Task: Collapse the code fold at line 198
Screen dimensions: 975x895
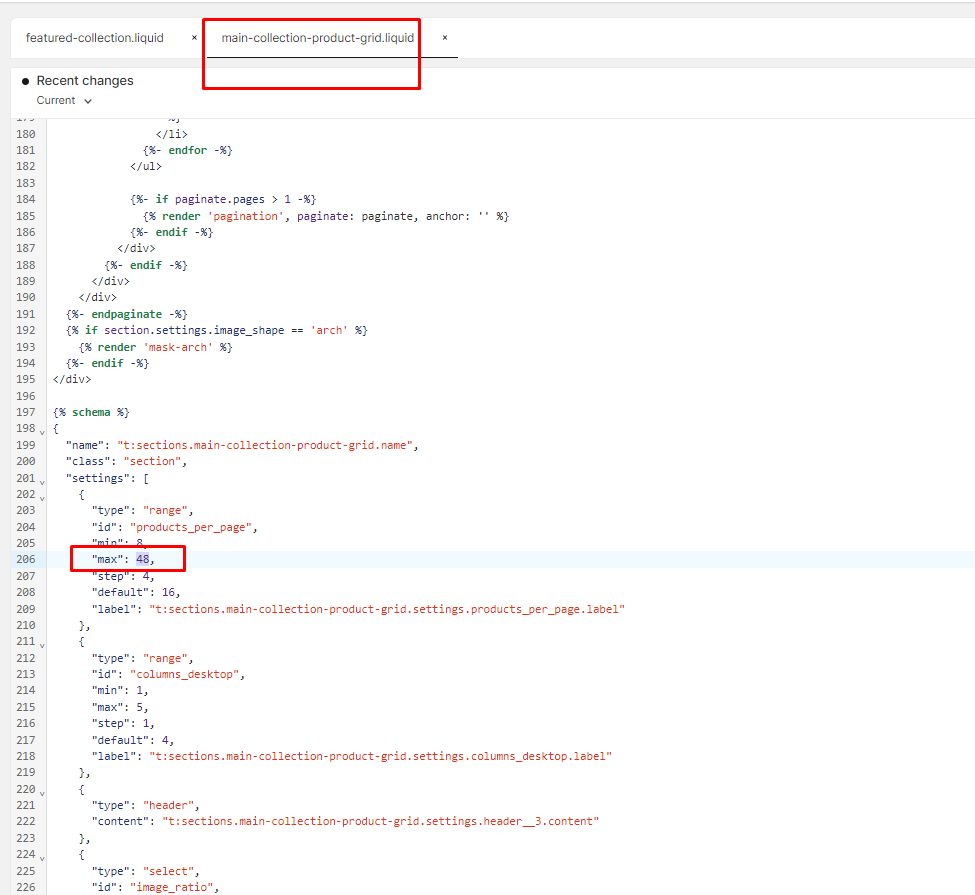Action: point(42,432)
